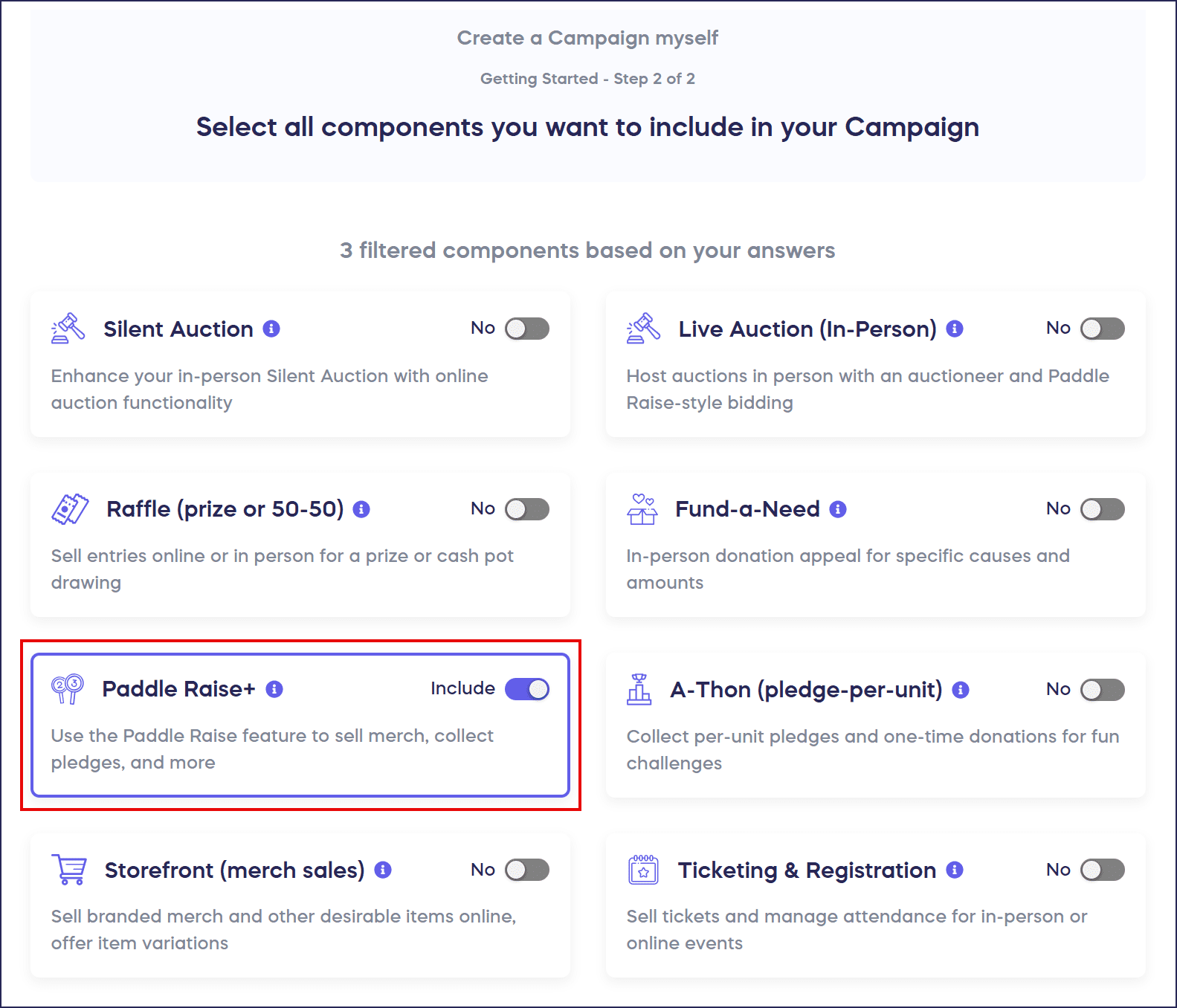Click the Ticketing & Registration info icon
This screenshot has height=1008, width=1177.
(955, 870)
